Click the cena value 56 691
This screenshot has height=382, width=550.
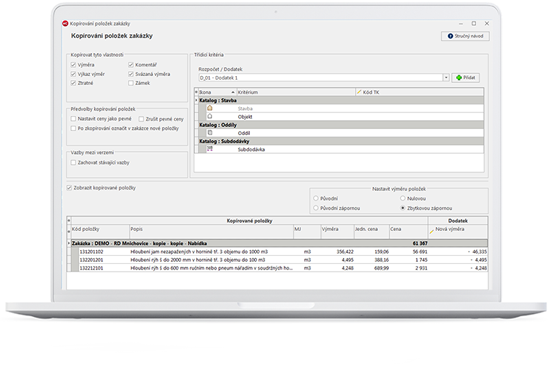420,252
